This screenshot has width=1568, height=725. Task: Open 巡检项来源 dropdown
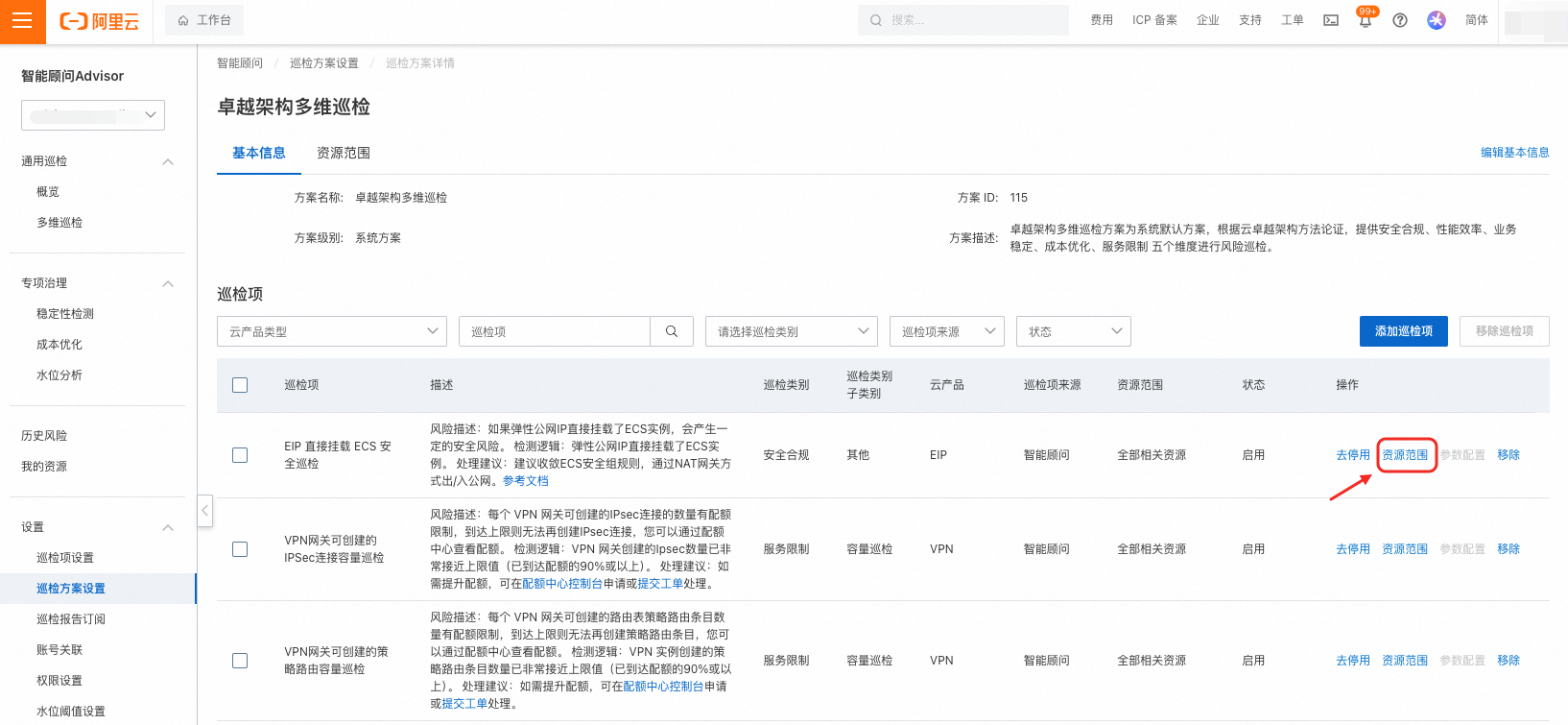pyautogui.click(x=947, y=331)
